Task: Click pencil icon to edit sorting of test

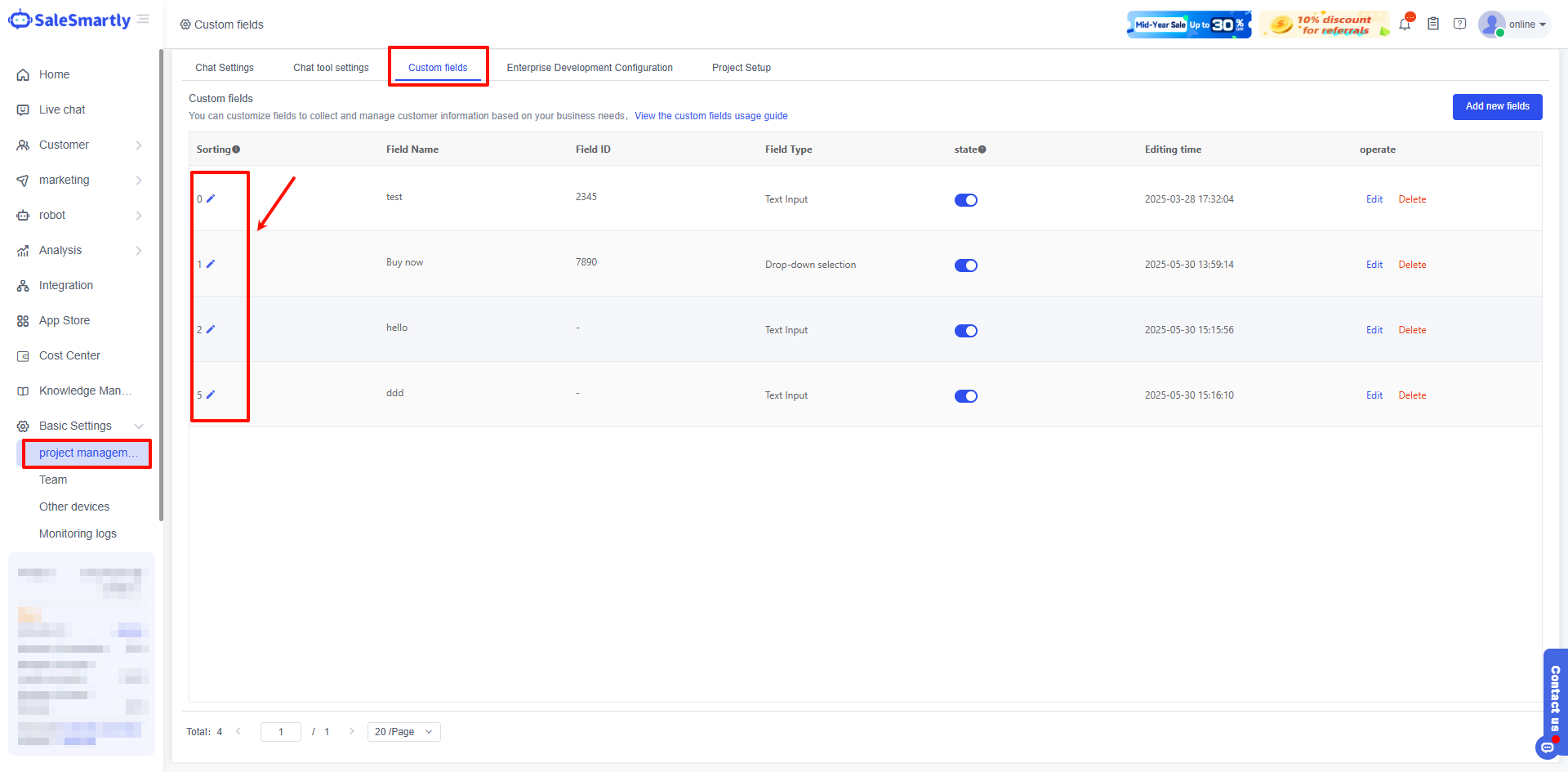Action: click(x=211, y=199)
